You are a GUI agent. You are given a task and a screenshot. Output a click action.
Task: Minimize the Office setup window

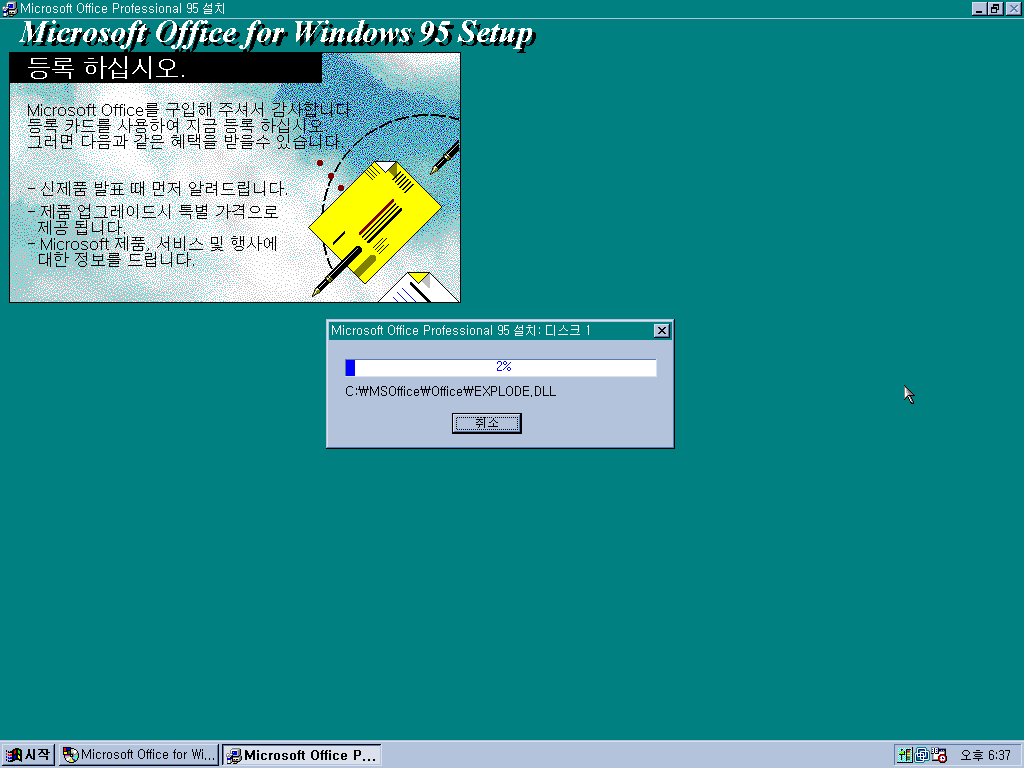(978, 8)
